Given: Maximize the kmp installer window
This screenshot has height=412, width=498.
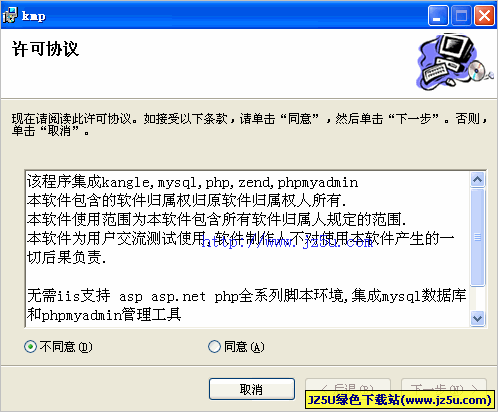Looking at the screenshot, I should point(461,15).
